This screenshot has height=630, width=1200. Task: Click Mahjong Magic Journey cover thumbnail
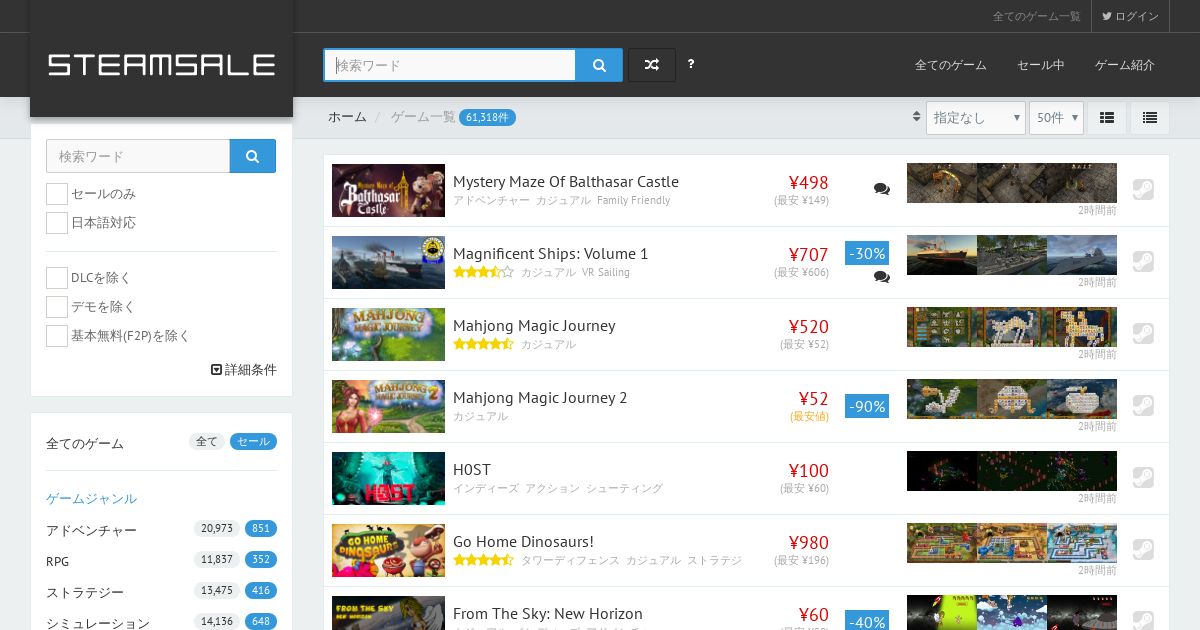click(388, 334)
